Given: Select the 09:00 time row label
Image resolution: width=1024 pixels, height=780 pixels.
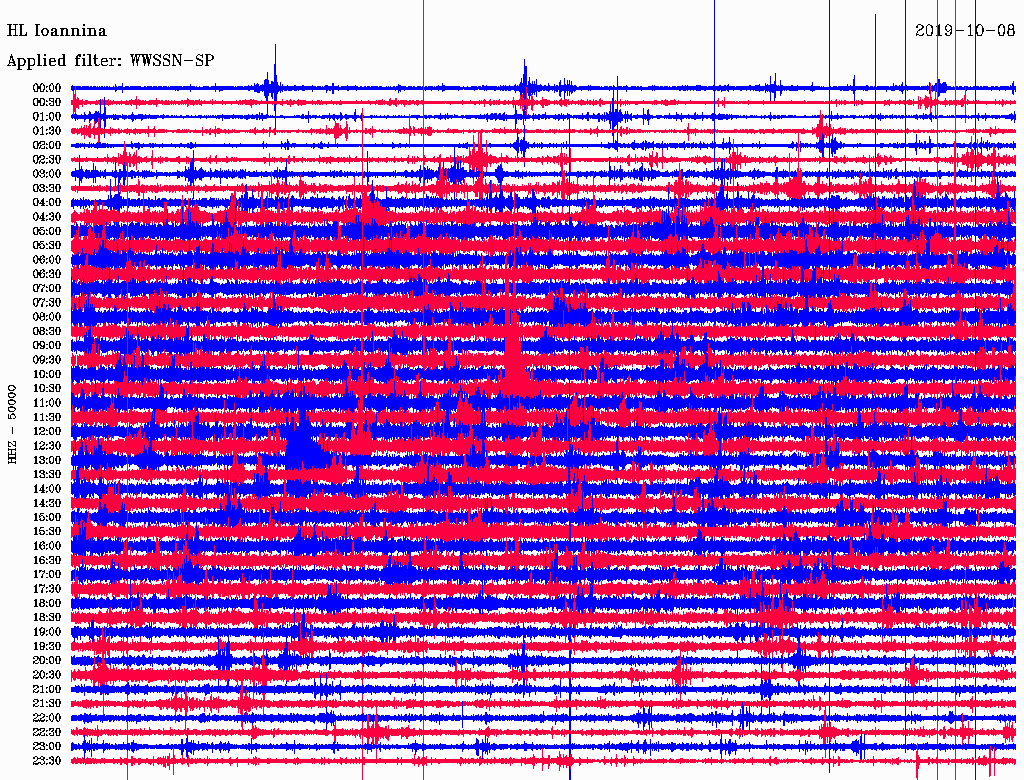Looking at the screenshot, I should [47, 346].
